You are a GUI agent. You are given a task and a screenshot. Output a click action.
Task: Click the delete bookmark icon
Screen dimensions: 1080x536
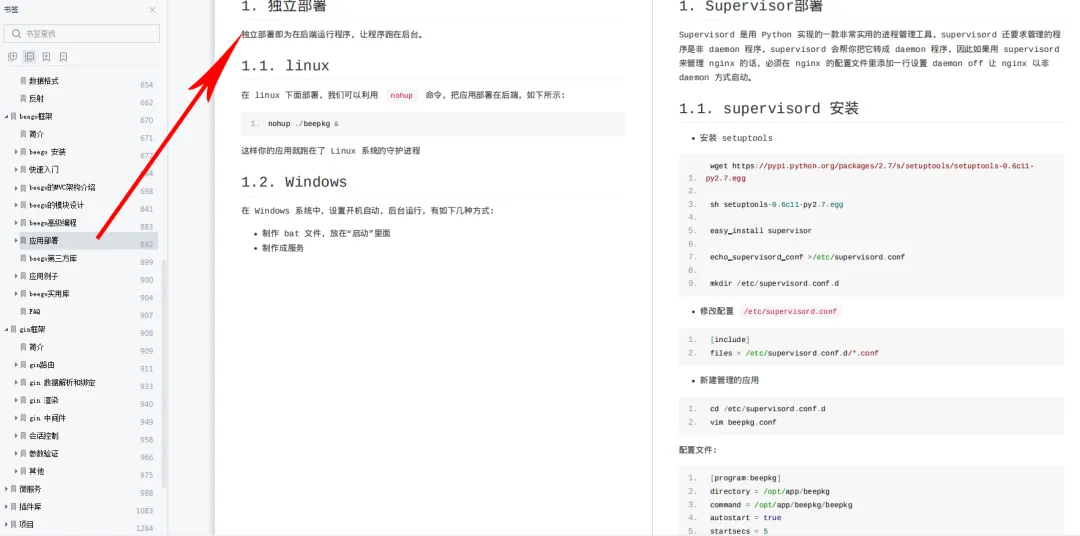click(63, 57)
